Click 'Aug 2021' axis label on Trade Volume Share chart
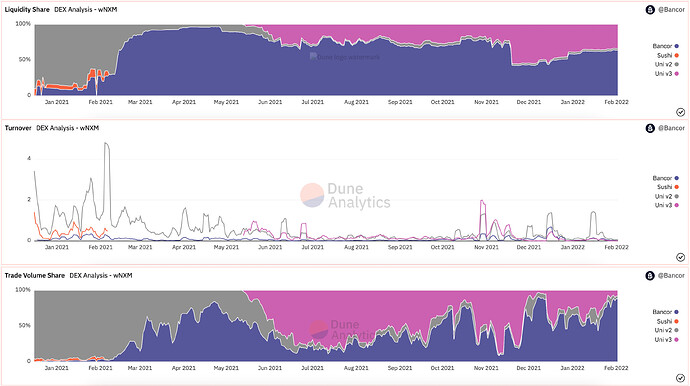The image size is (690, 386). (x=356, y=368)
